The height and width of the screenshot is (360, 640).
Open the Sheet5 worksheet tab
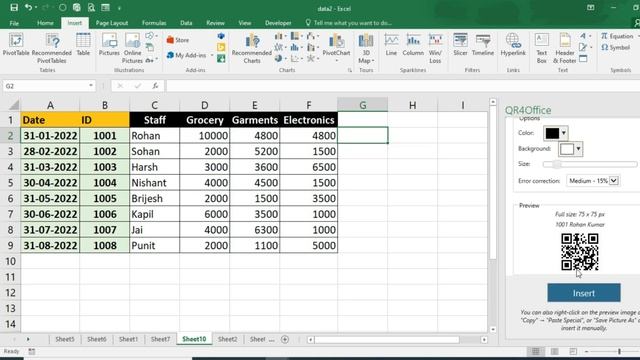pyautogui.click(x=65, y=339)
